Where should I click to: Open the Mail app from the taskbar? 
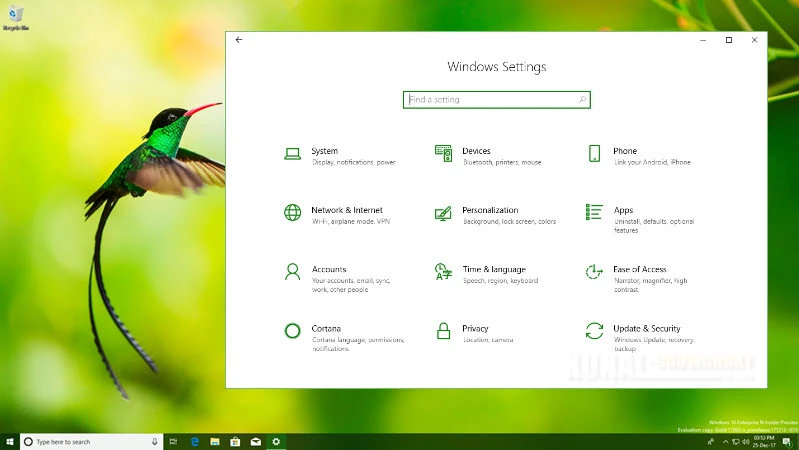pyautogui.click(x=256, y=442)
